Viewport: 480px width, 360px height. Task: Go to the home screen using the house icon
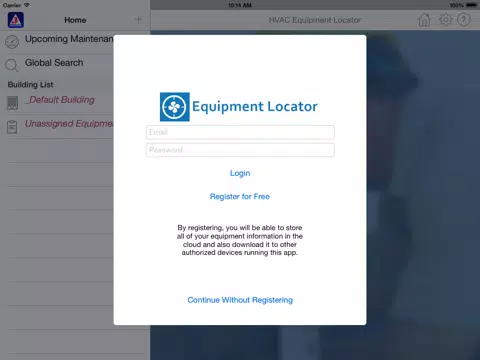(x=424, y=20)
